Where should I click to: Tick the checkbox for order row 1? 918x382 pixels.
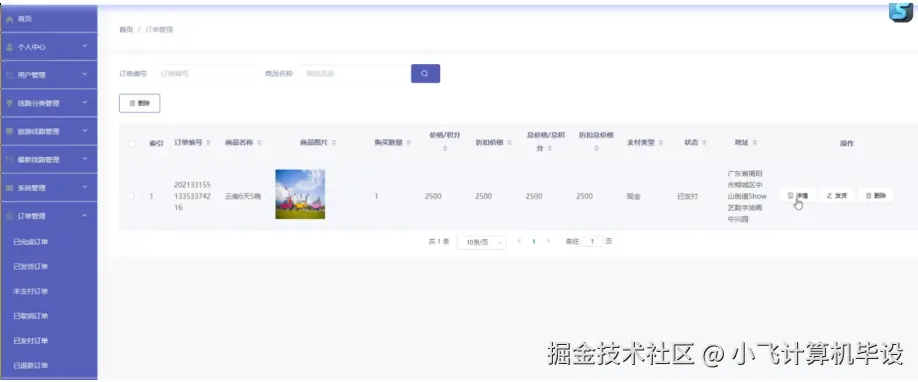[x=132, y=196]
